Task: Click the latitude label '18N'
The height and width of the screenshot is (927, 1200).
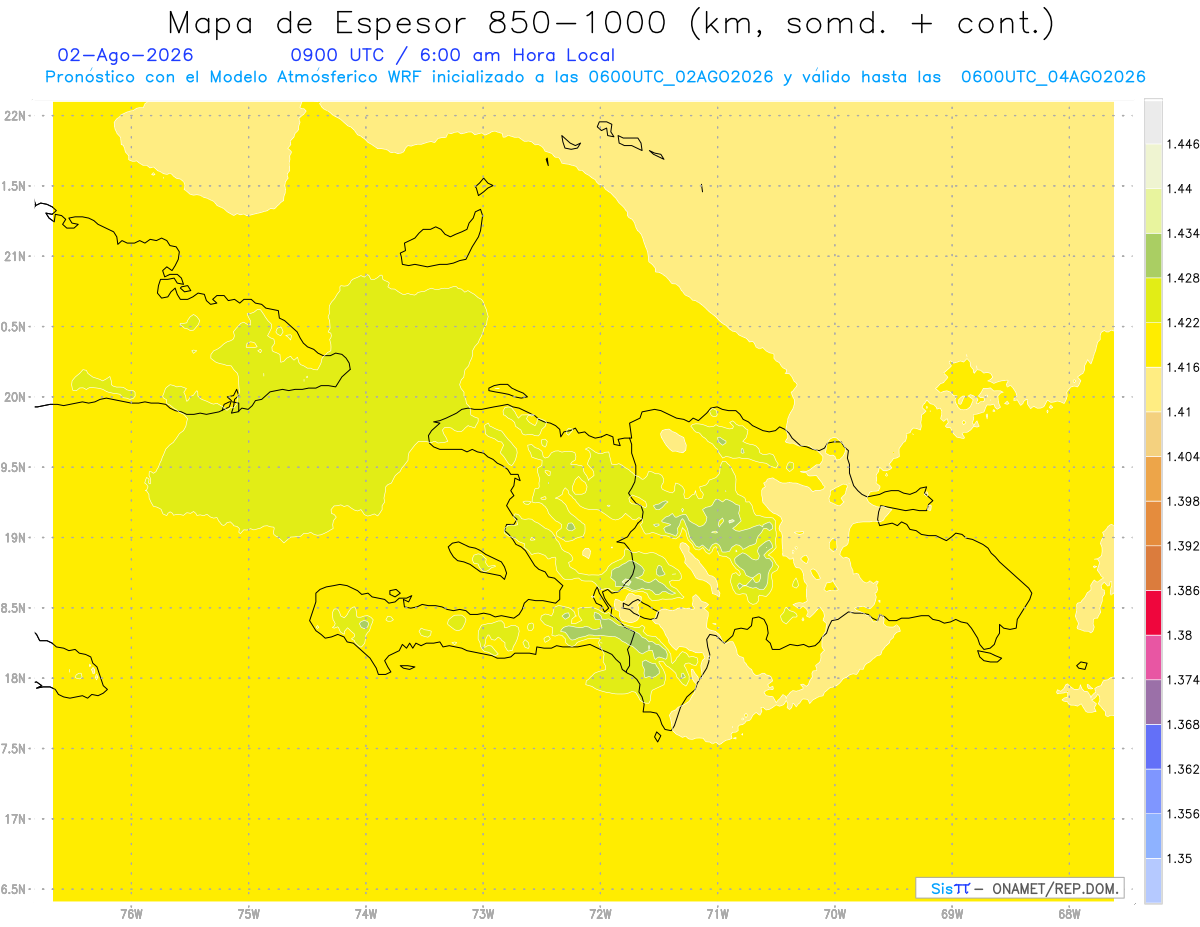Action: 15,678
